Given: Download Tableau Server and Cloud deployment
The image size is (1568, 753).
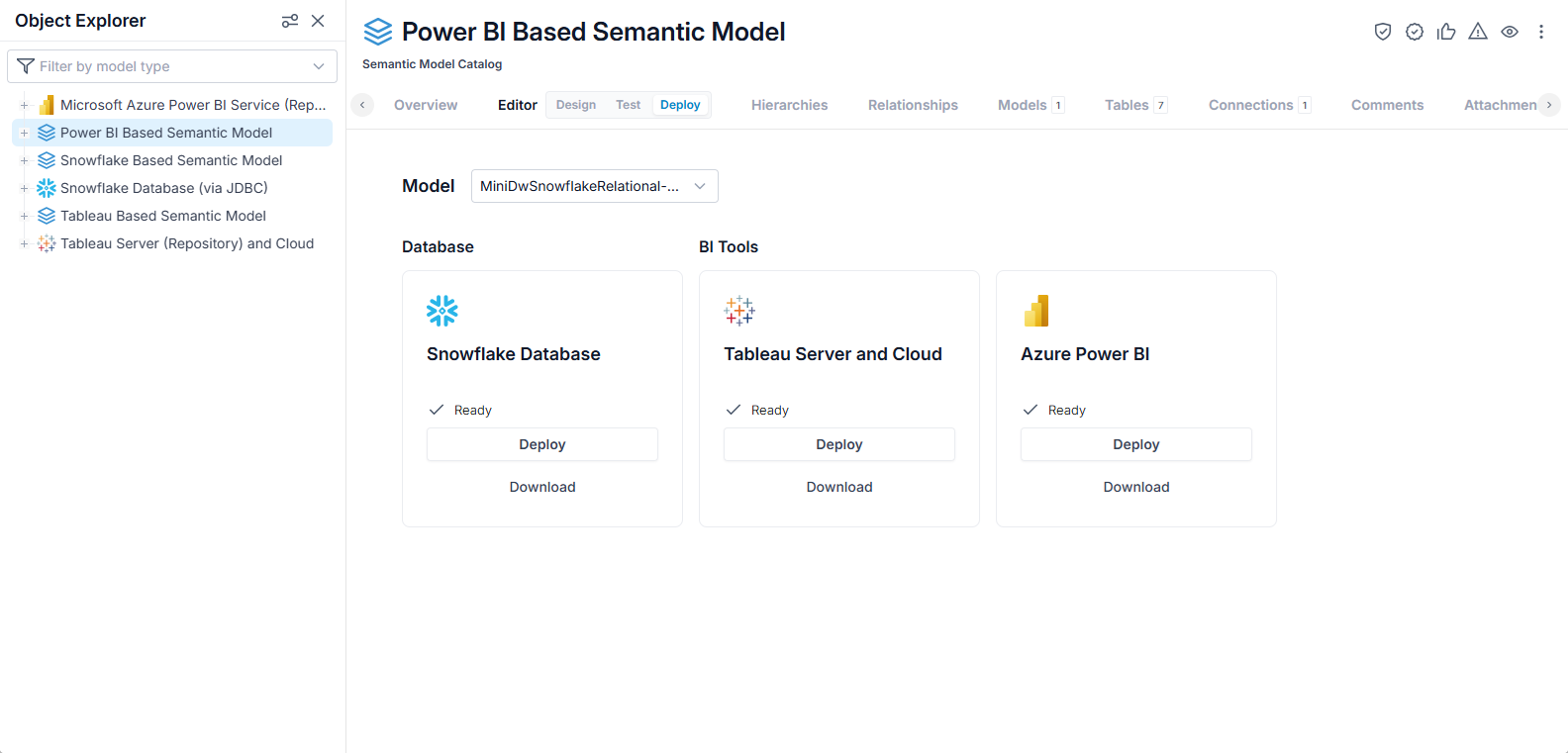Looking at the screenshot, I should 839,487.
